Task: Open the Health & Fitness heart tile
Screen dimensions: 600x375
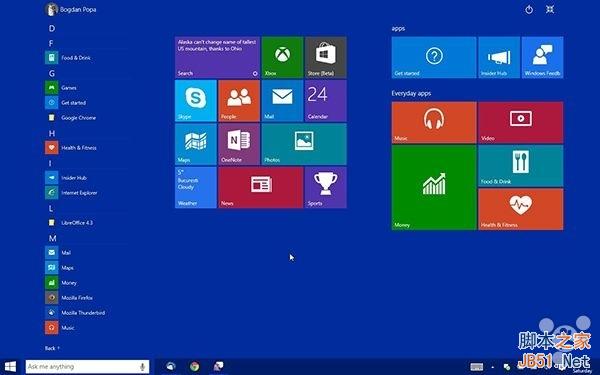Action: [521, 209]
